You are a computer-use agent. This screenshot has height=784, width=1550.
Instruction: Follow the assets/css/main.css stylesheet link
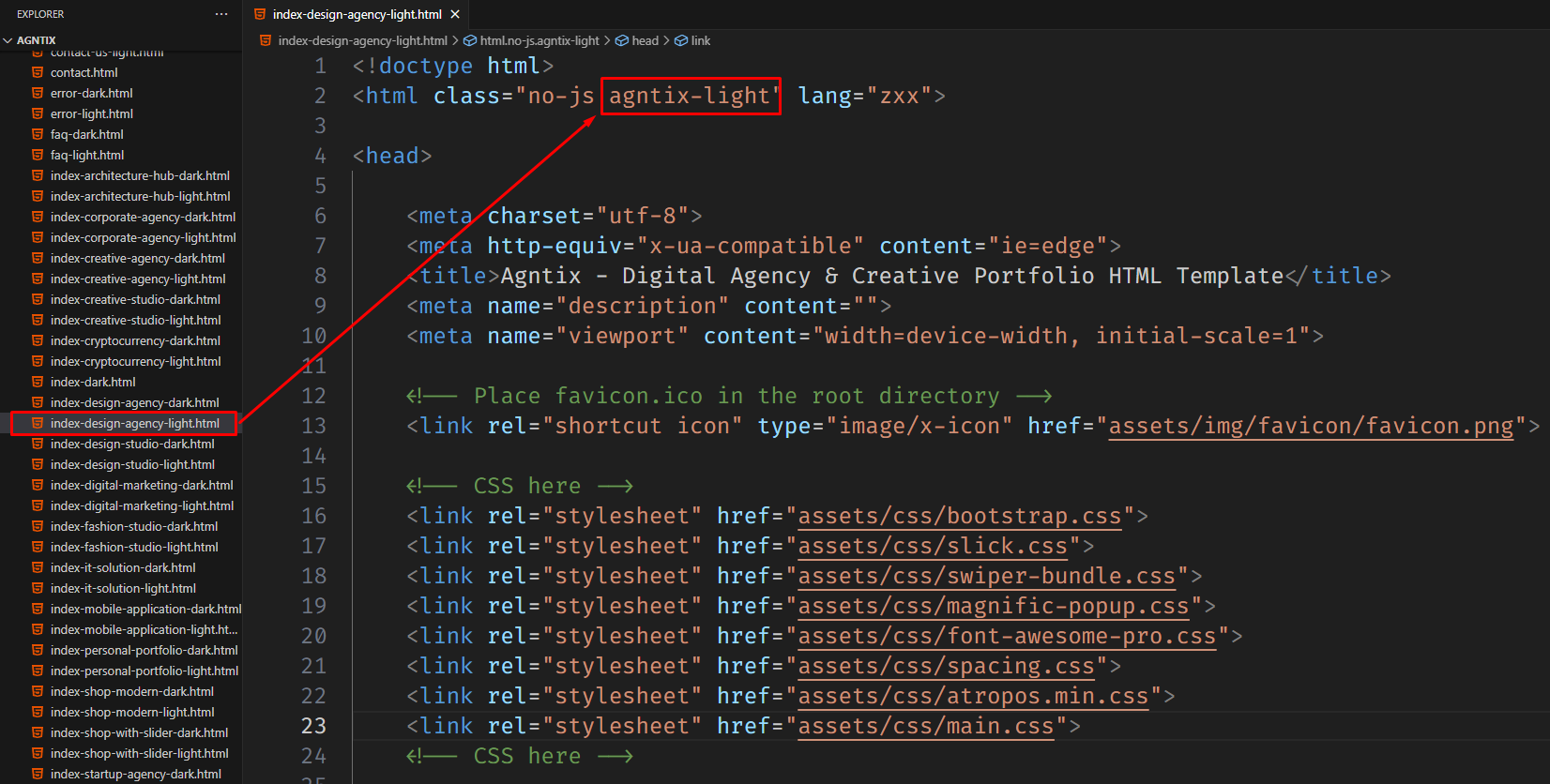tap(925, 726)
